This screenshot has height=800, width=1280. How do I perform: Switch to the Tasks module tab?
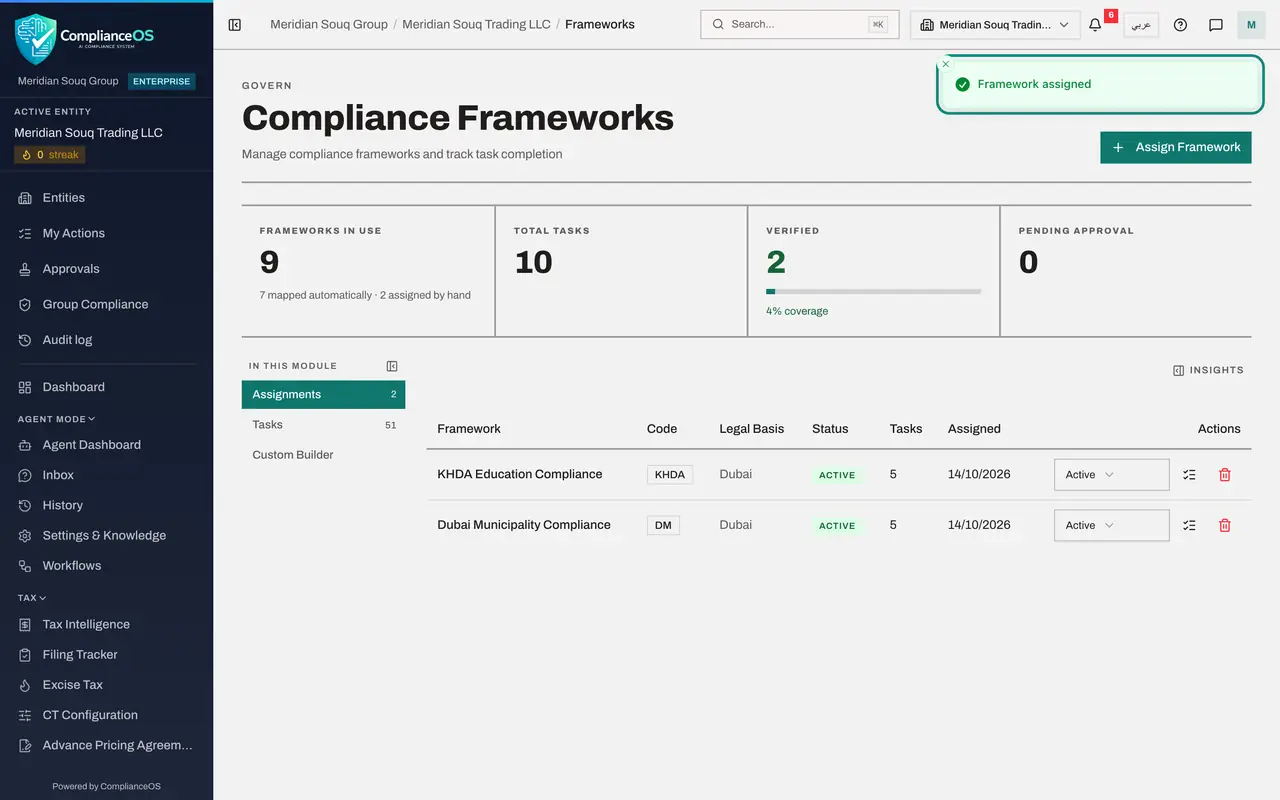click(323, 425)
